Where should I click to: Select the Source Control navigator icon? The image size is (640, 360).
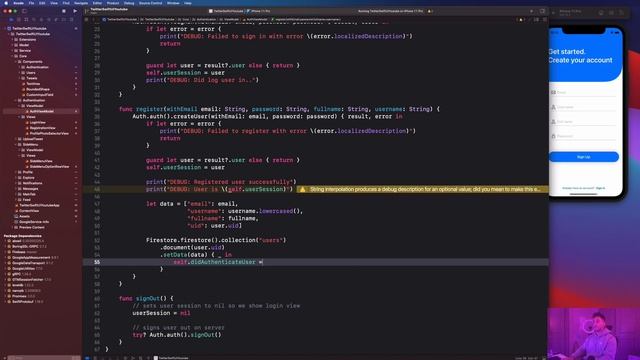pyautogui.click(x=18, y=19)
